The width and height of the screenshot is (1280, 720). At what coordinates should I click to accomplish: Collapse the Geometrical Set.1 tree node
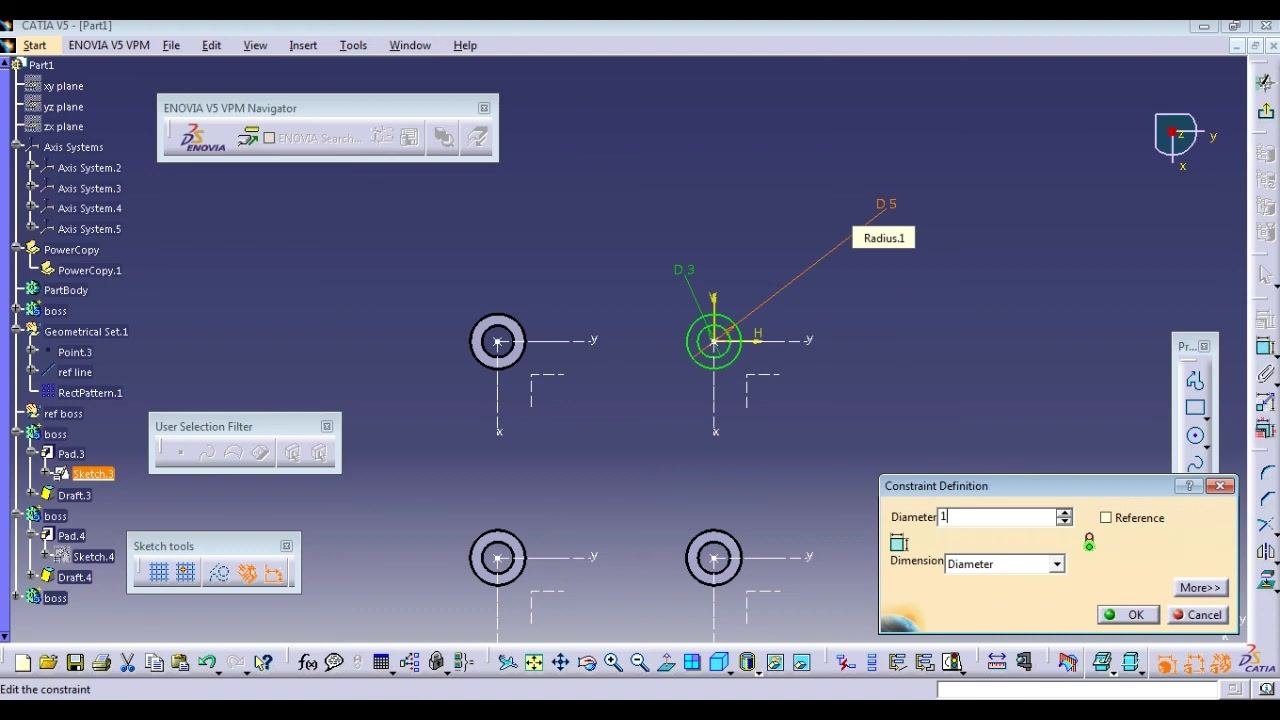[x=18, y=331]
